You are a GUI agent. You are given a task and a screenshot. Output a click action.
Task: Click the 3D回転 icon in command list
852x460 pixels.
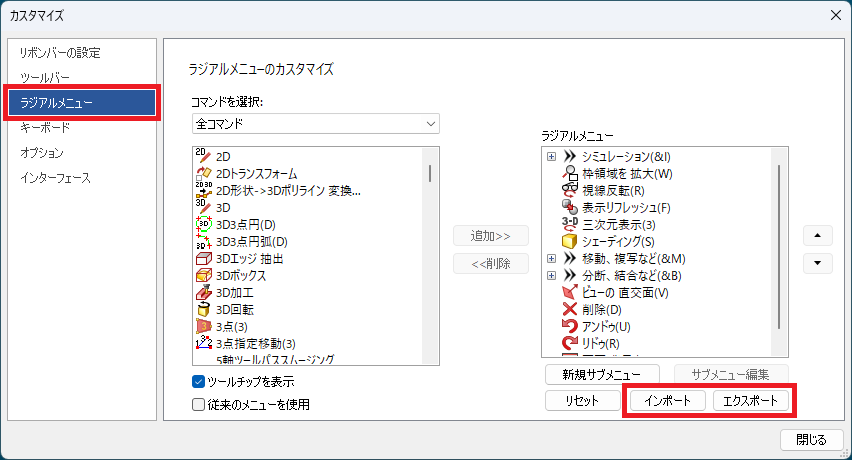click(203, 309)
